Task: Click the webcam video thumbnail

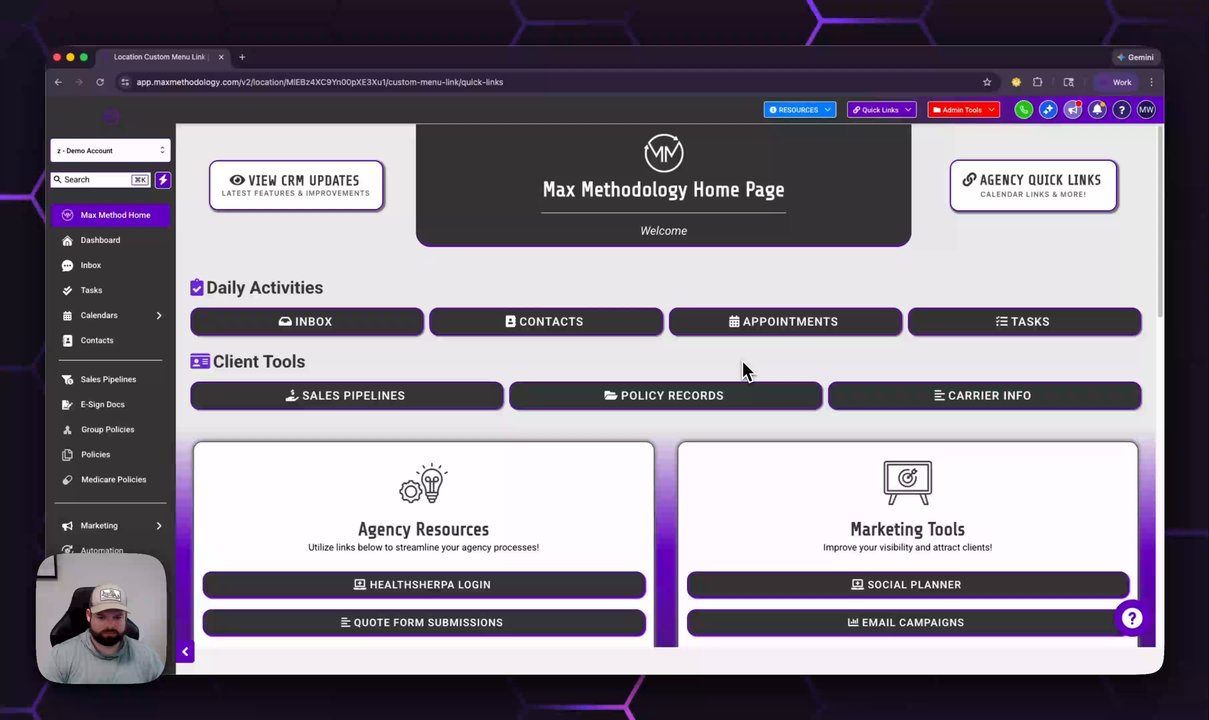Action: point(101,618)
